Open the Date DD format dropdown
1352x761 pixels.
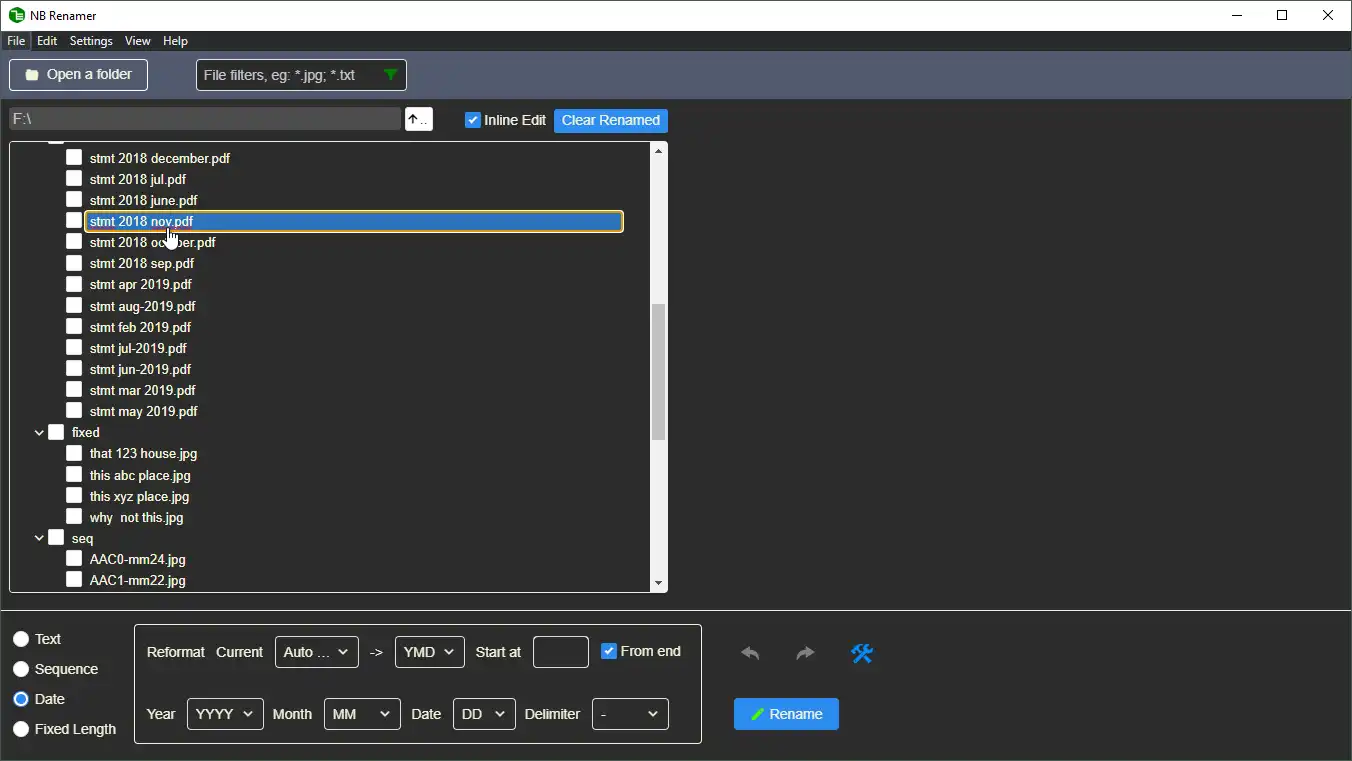click(484, 714)
